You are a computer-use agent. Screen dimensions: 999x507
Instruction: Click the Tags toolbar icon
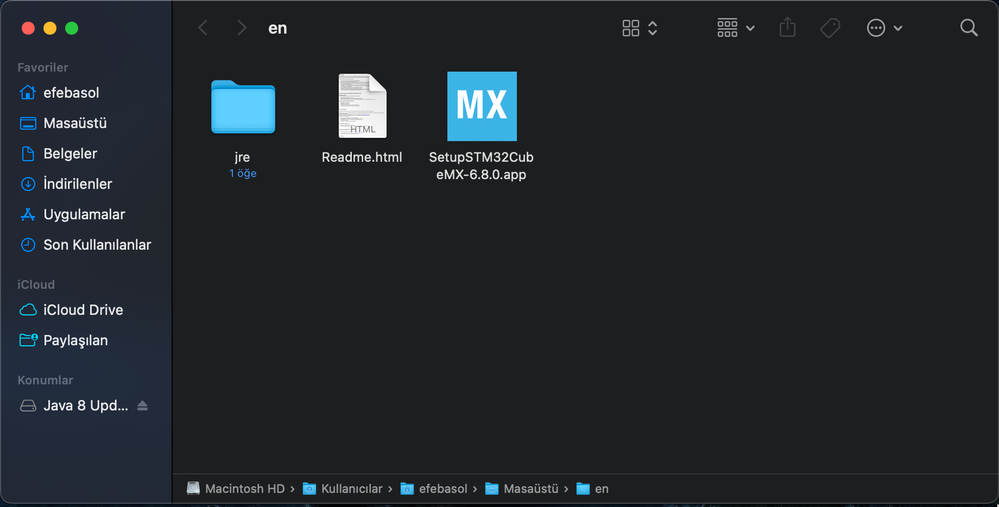tap(830, 27)
